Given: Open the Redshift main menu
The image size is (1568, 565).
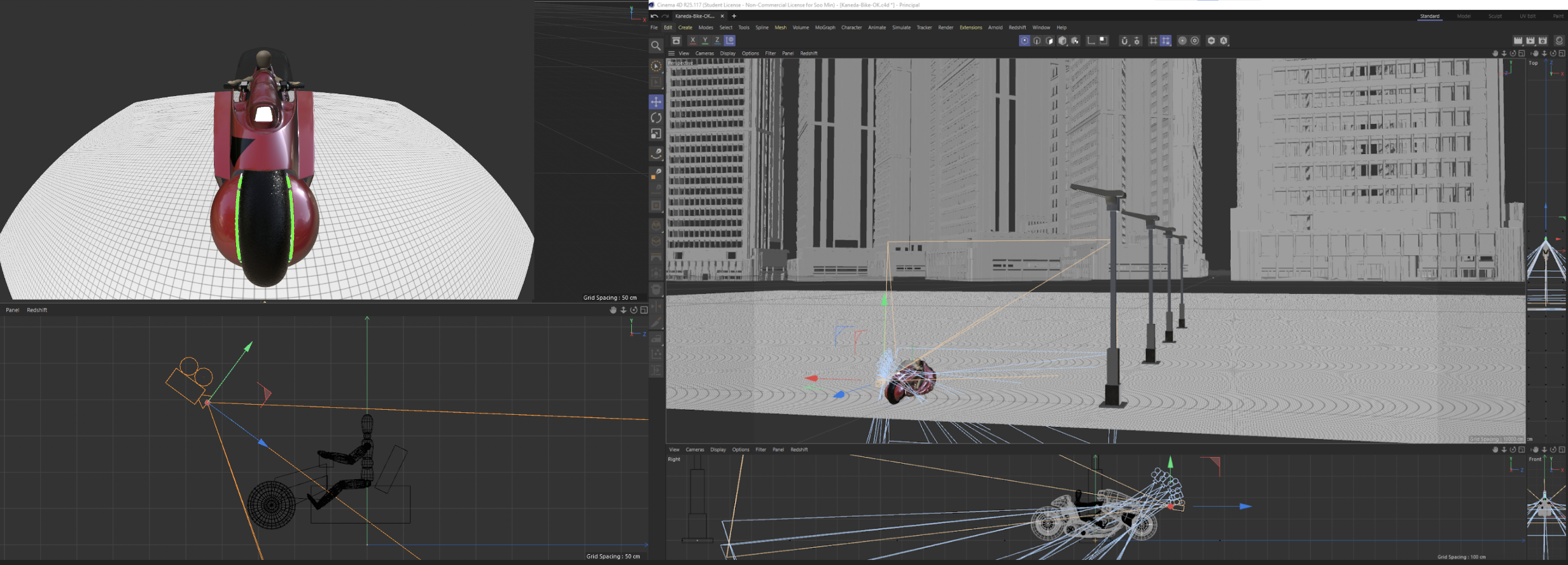Looking at the screenshot, I should click(x=1017, y=27).
